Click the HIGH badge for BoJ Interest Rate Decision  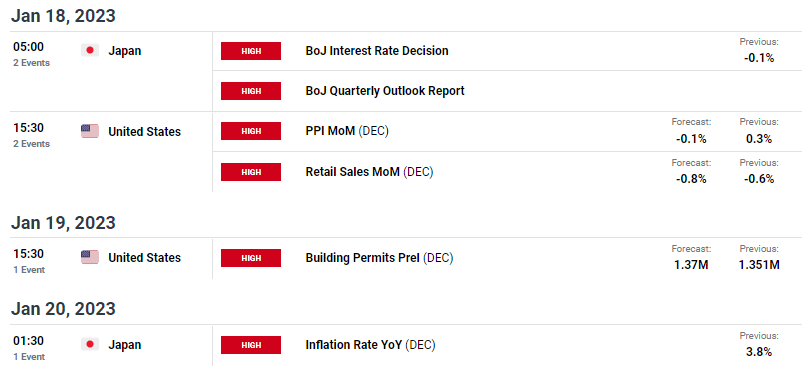[x=251, y=51]
